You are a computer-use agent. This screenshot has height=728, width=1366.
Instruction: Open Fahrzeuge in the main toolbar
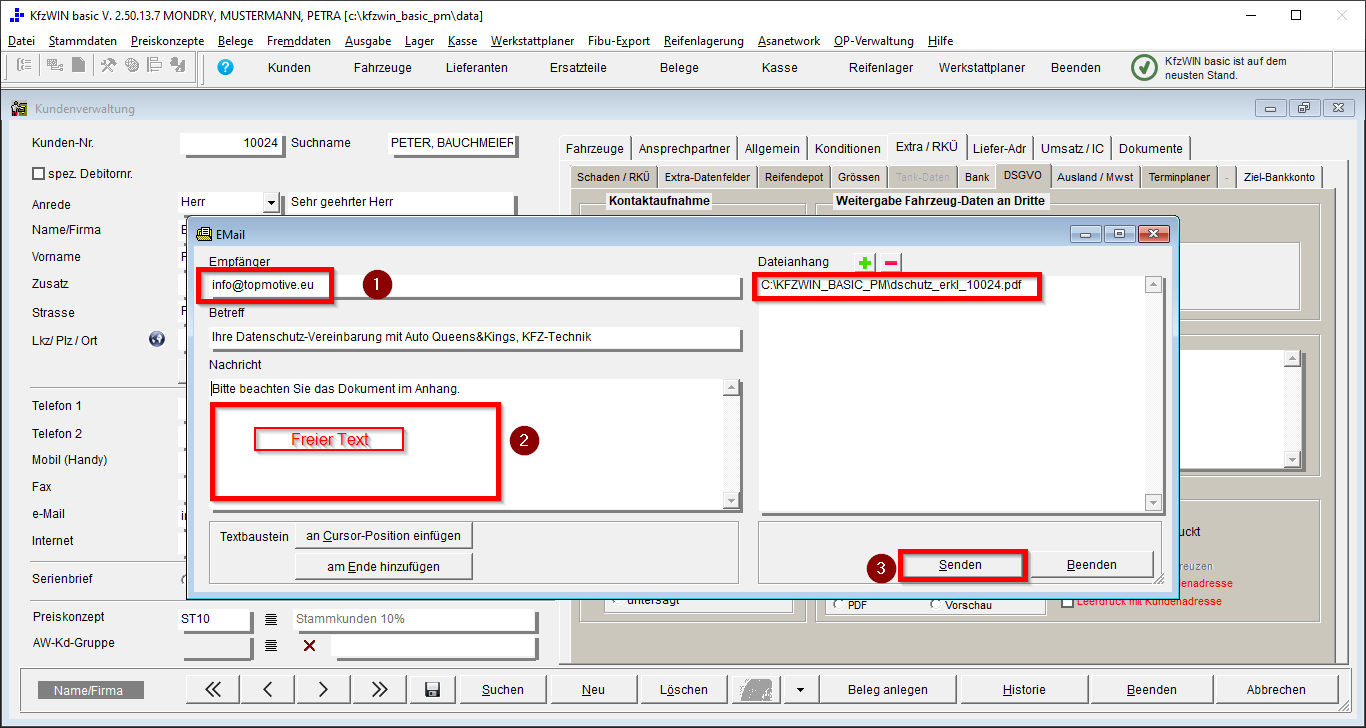pyautogui.click(x=383, y=68)
